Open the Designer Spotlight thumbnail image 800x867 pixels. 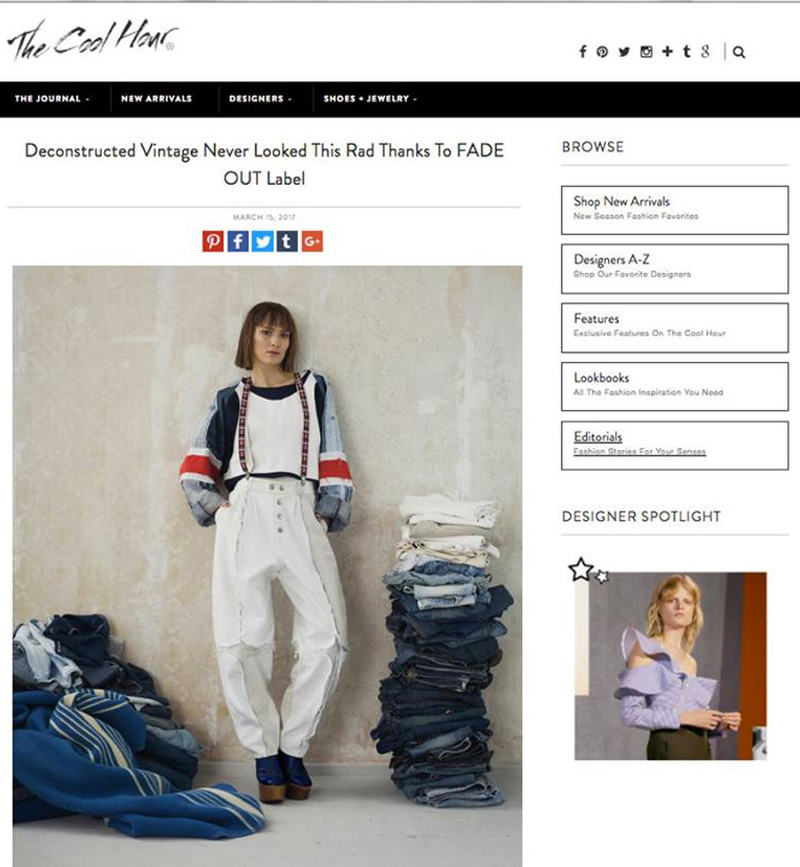click(x=670, y=665)
